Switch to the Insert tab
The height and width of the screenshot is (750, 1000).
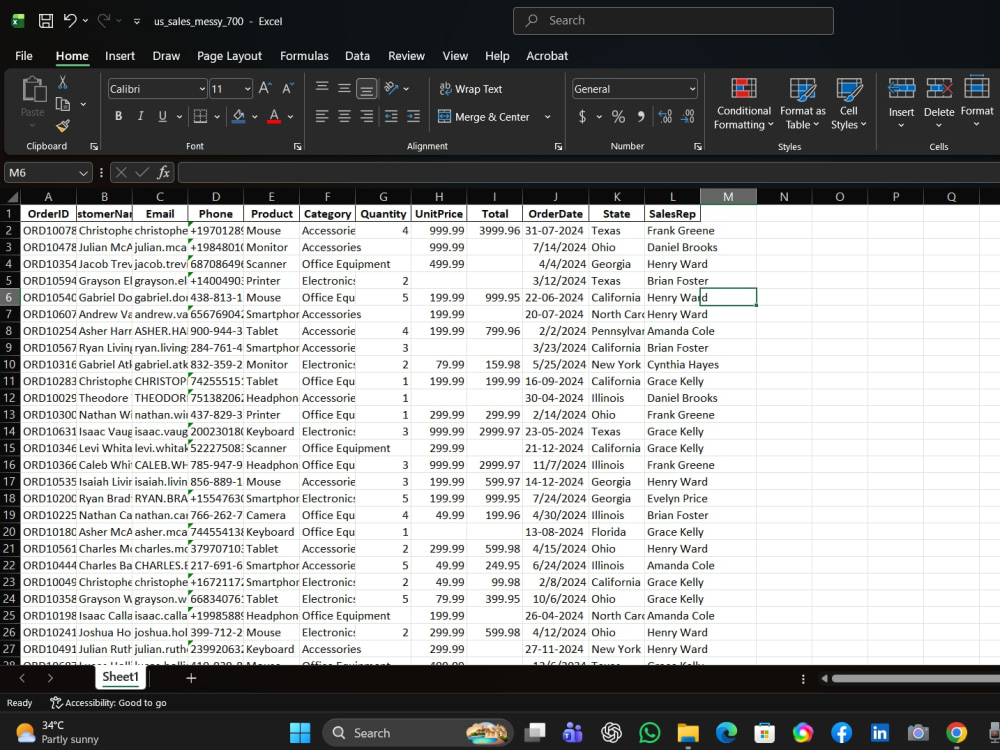pyautogui.click(x=120, y=55)
